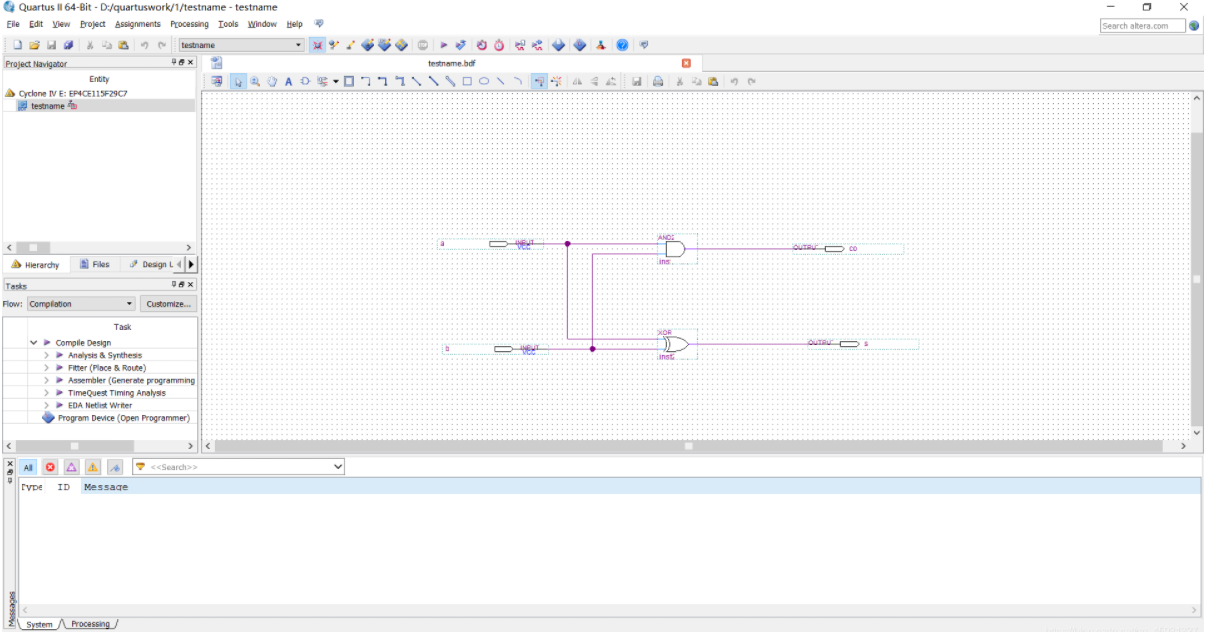Click the Customize... button

click(x=167, y=304)
